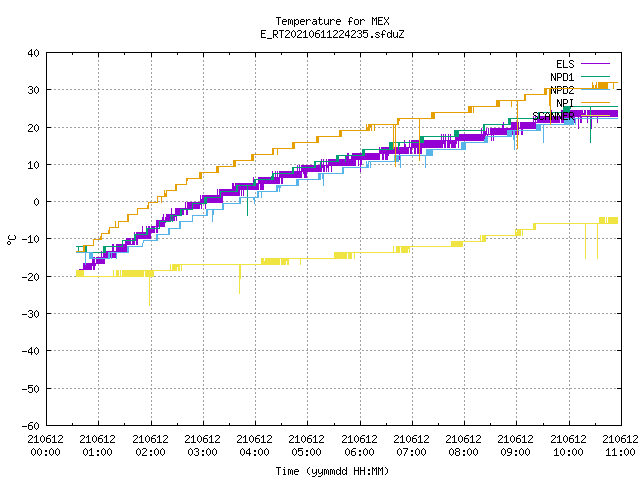Click the SCANNER legend label

pos(553,116)
